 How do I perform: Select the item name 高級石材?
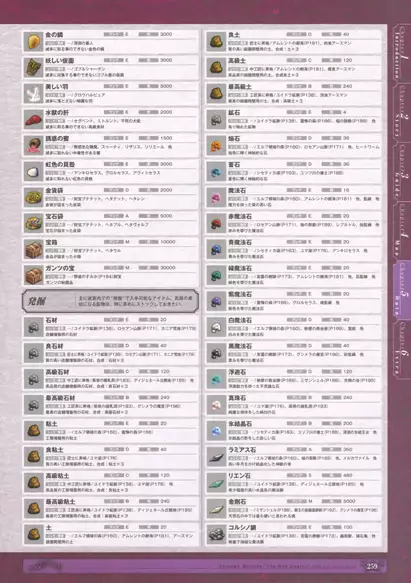pyautogui.click(x=57, y=372)
